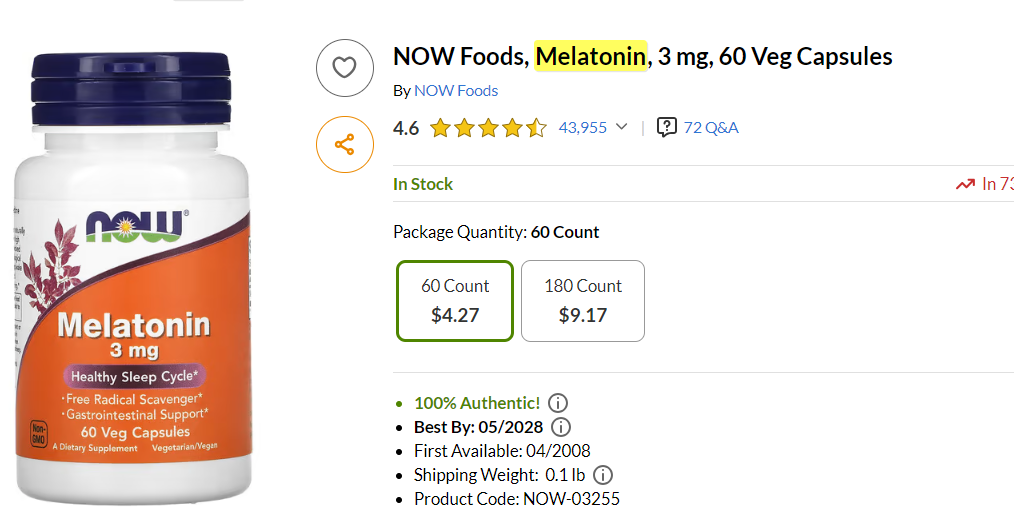The image size is (1014, 516).
Task: Expand the ratings breakdown chevron
Action: pyautogui.click(x=621, y=127)
